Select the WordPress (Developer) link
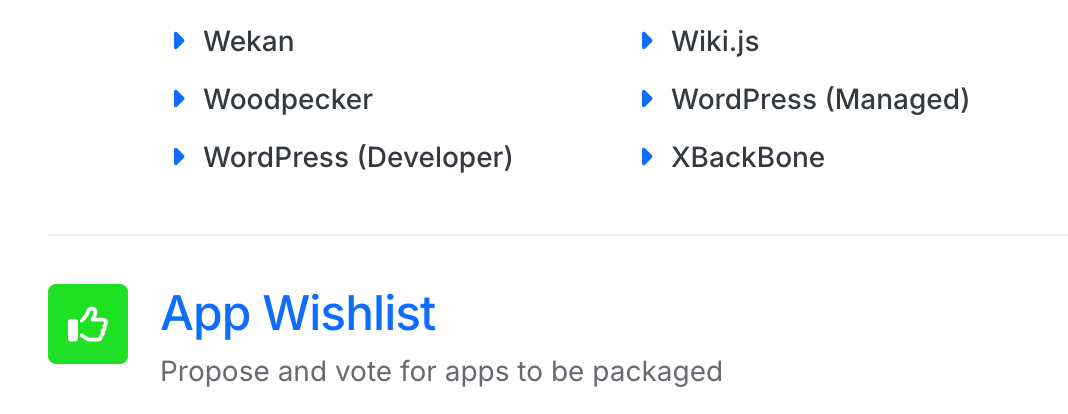This screenshot has width=1068, height=414. 358,158
